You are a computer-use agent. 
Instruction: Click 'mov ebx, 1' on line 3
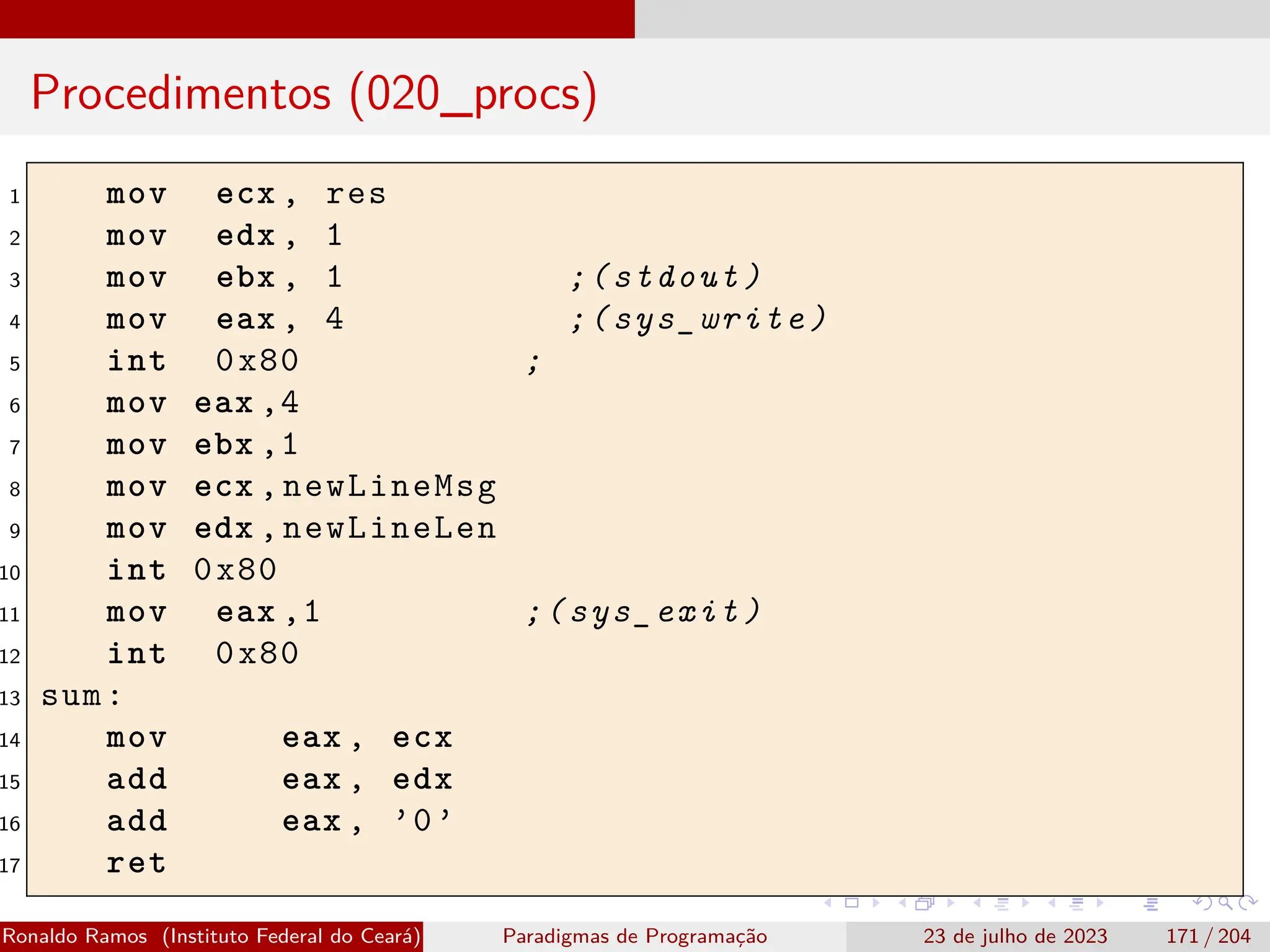click(224, 278)
